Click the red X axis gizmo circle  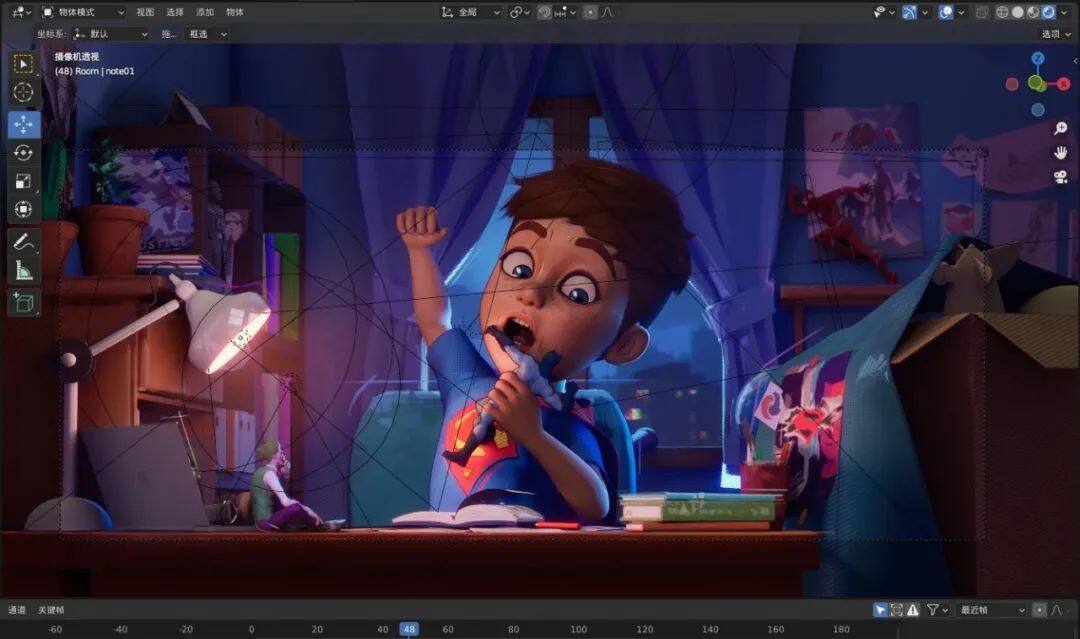(x=1064, y=84)
